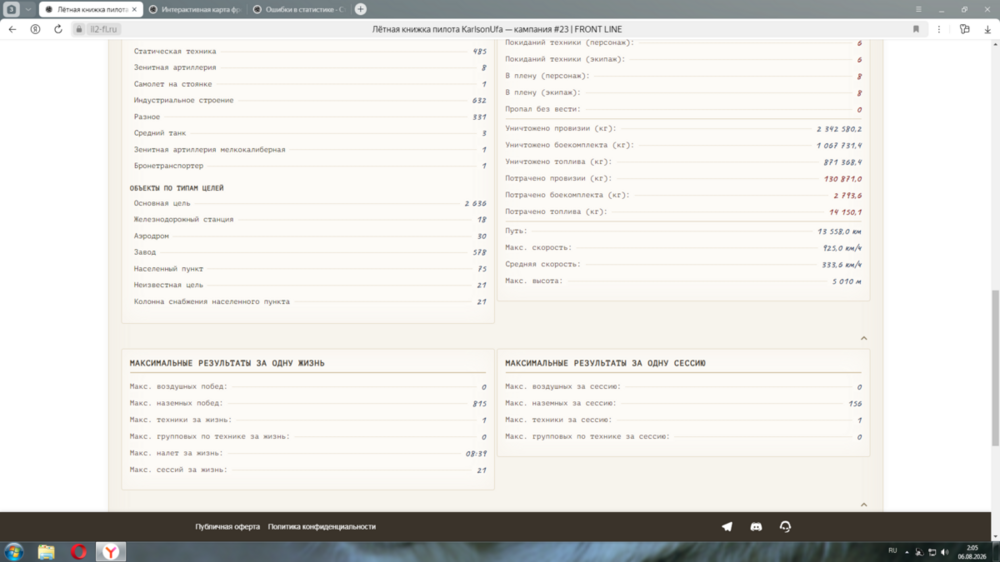
Task: Open the browser page menu (three dots)
Action: click(939, 29)
